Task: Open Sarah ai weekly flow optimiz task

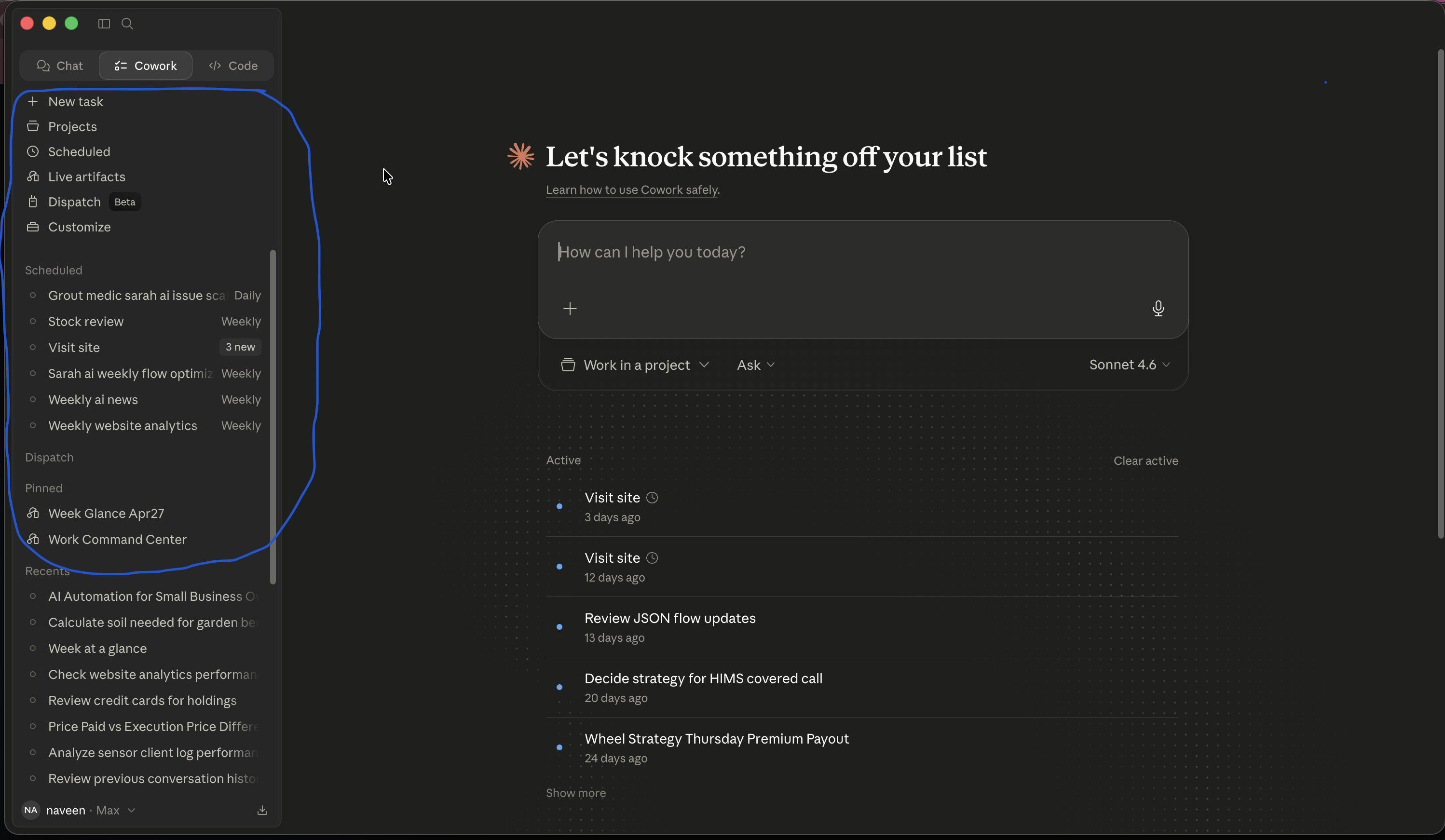Action: coord(143,373)
